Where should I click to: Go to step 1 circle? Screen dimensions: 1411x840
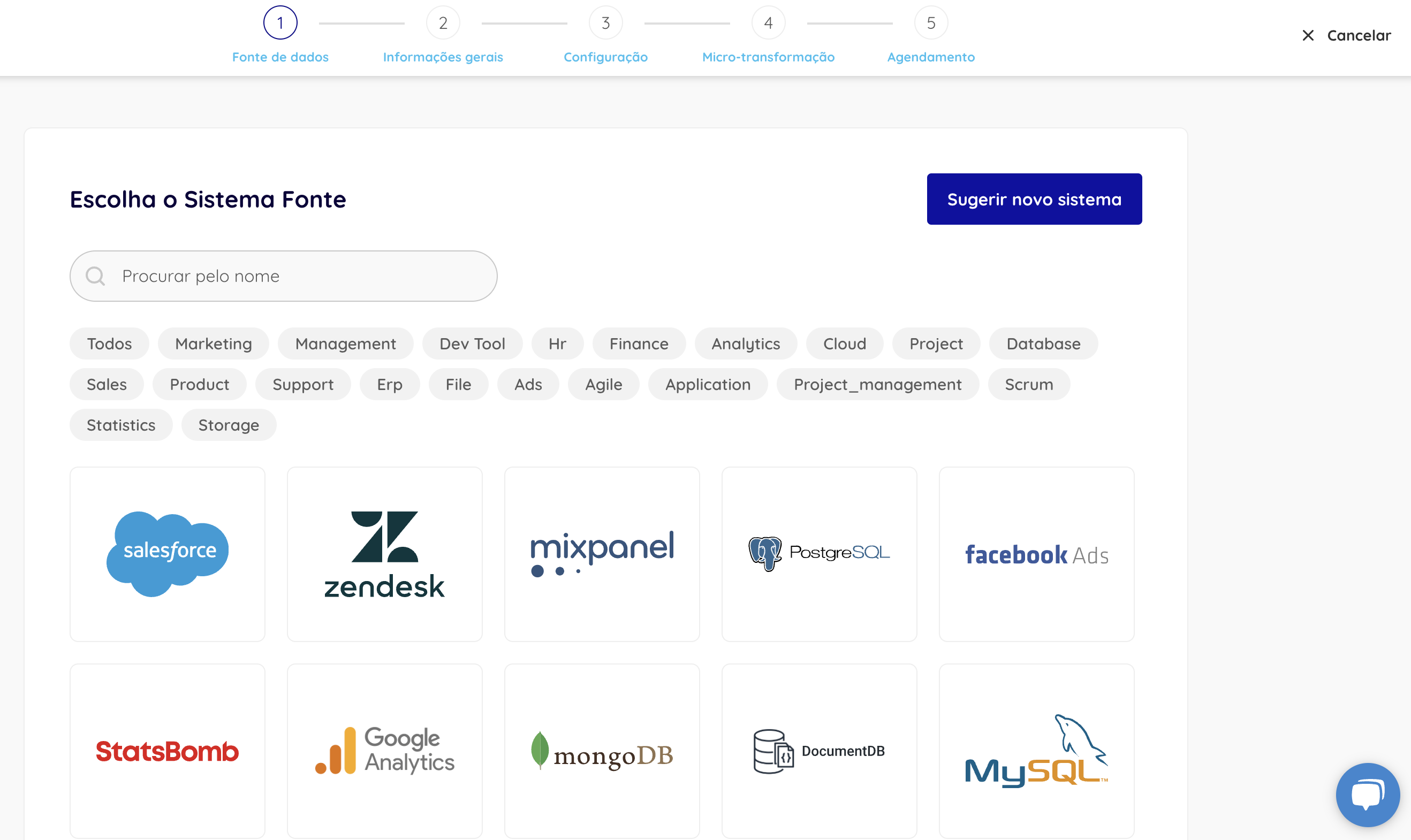click(280, 22)
